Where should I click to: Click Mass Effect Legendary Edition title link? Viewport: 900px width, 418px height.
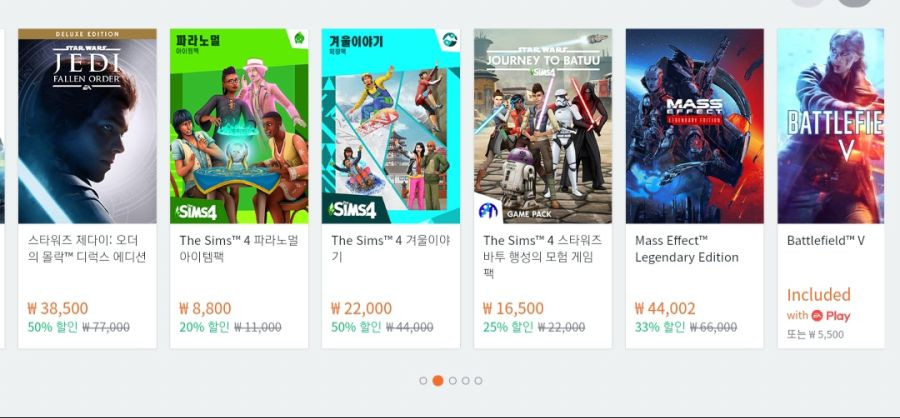pos(686,249)
